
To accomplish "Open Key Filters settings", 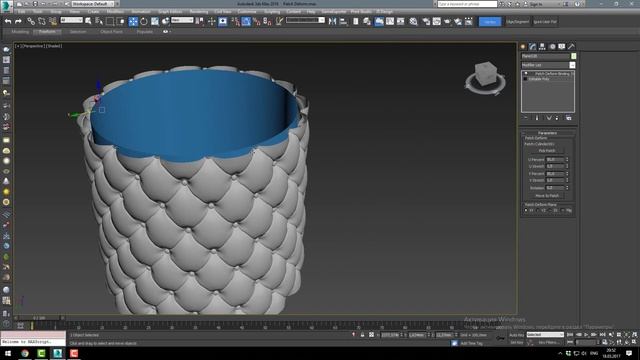I will tap(548, 342).
